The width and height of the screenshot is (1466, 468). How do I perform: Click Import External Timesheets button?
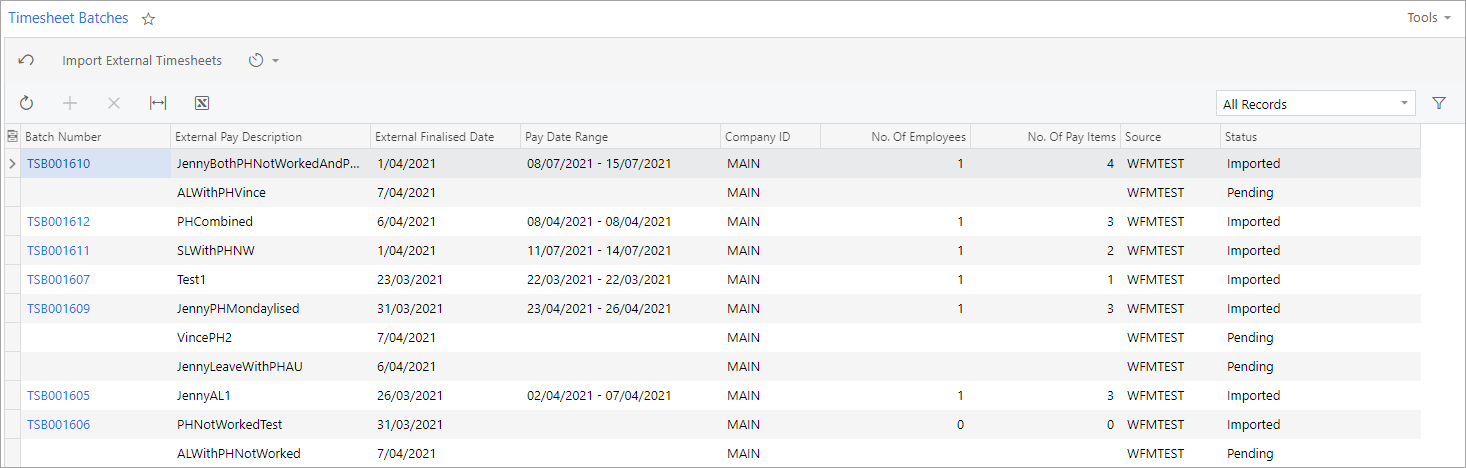tap(142, 61)
